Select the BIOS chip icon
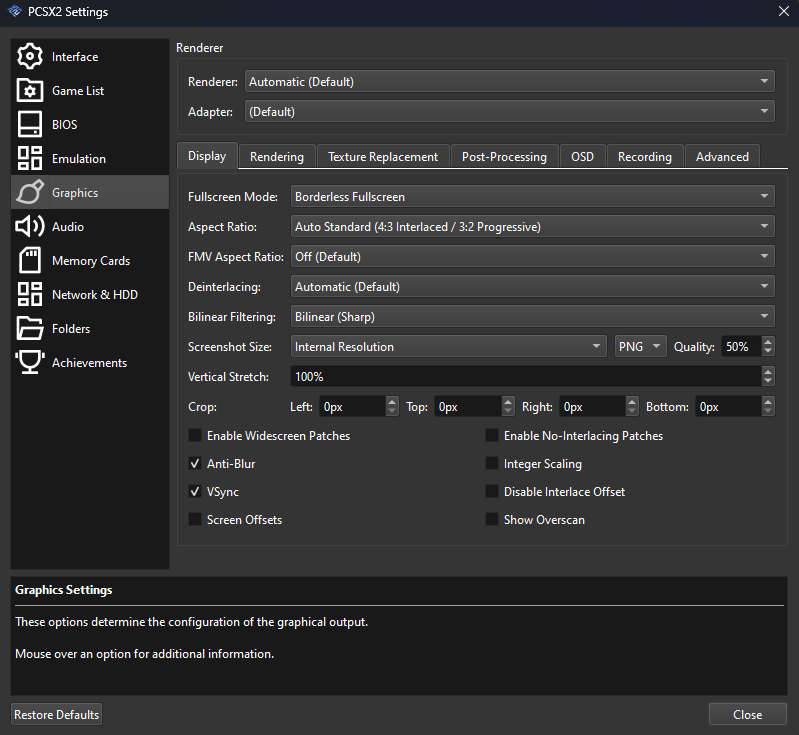Viewport: 799px width, 735px height. coord(30,124)
